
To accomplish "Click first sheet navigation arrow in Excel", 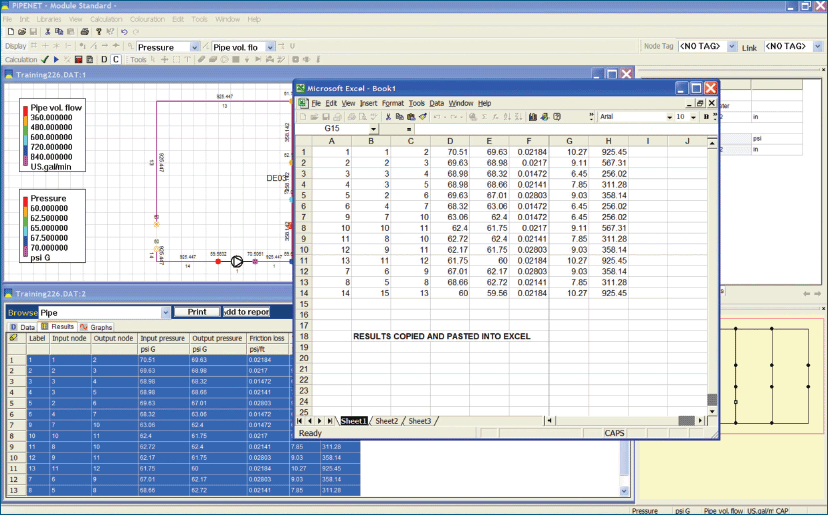I will (x=299, y=421).
